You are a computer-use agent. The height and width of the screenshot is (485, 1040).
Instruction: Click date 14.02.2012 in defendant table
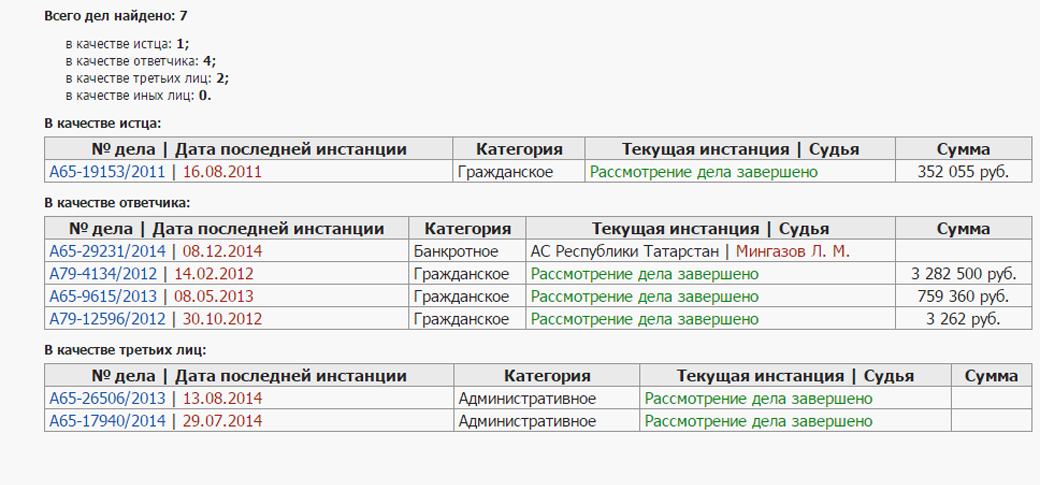(x=214, y=274)
